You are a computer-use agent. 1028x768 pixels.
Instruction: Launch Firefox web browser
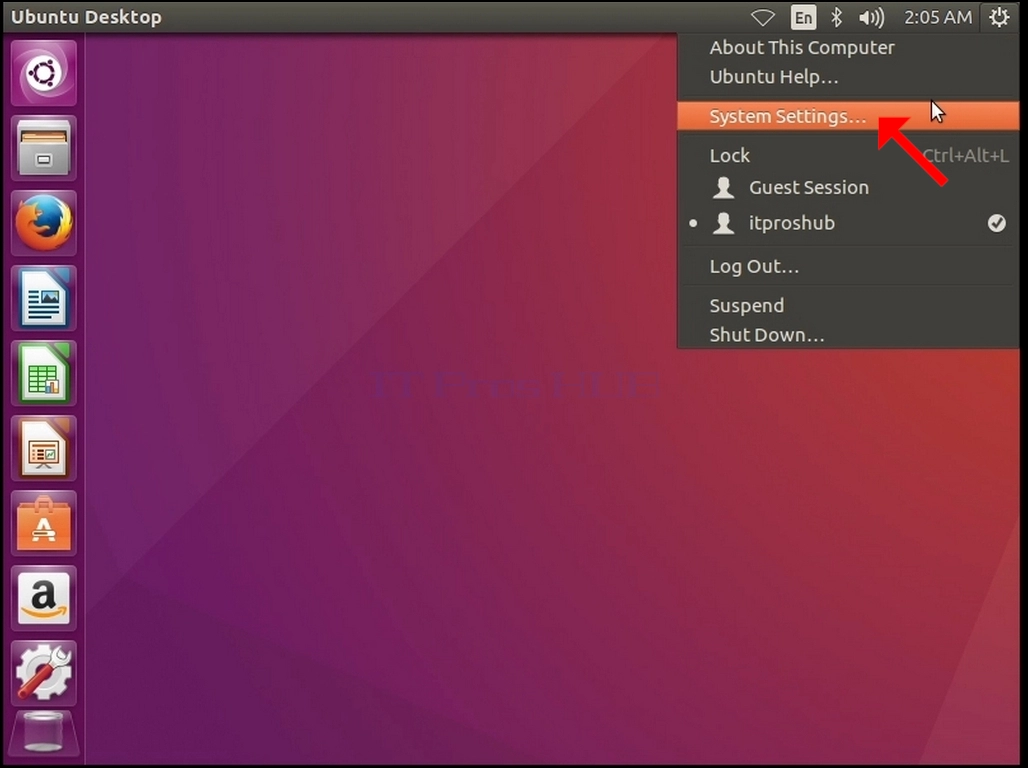[44, 223]
